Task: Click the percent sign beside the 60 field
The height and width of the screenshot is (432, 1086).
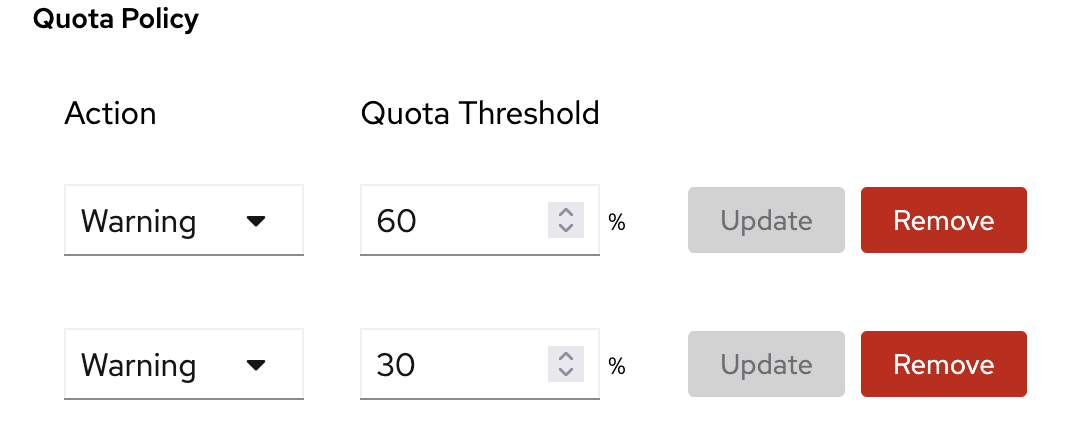Action: point(617,222)
